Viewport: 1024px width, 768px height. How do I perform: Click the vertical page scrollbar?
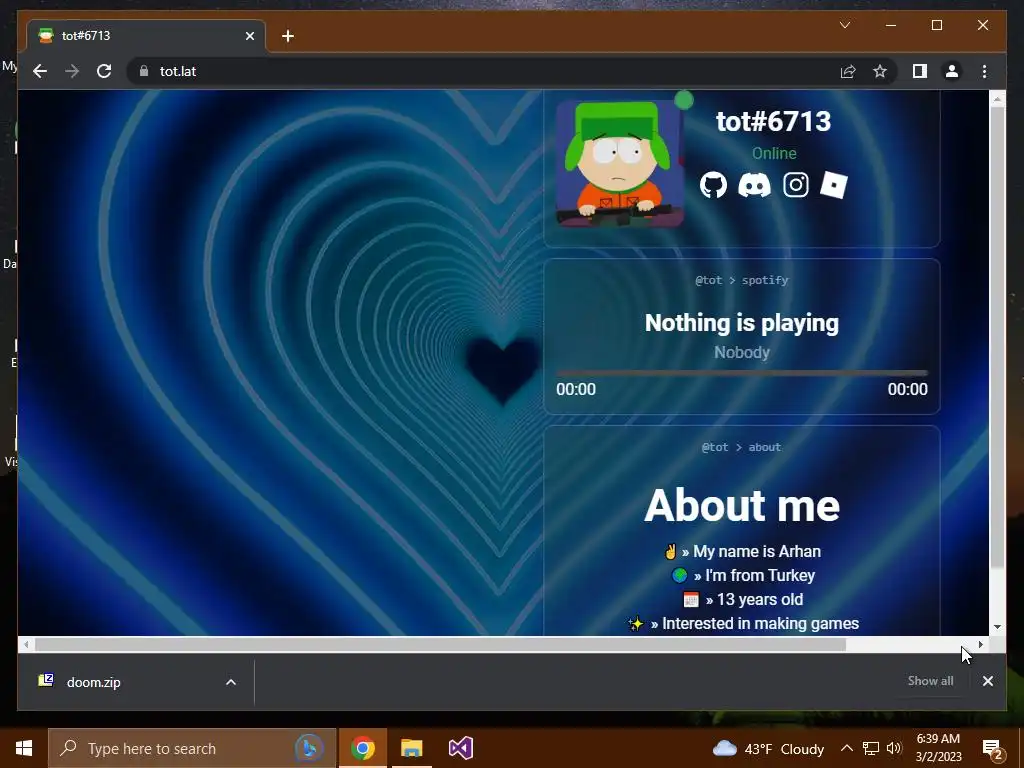point(997,336)
